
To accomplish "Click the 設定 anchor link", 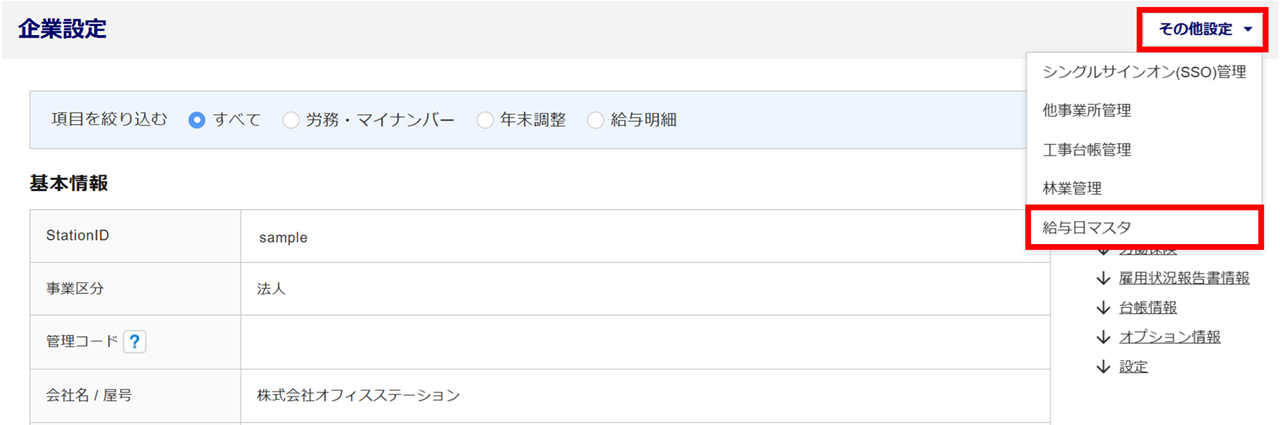I will click(1134, 366).
